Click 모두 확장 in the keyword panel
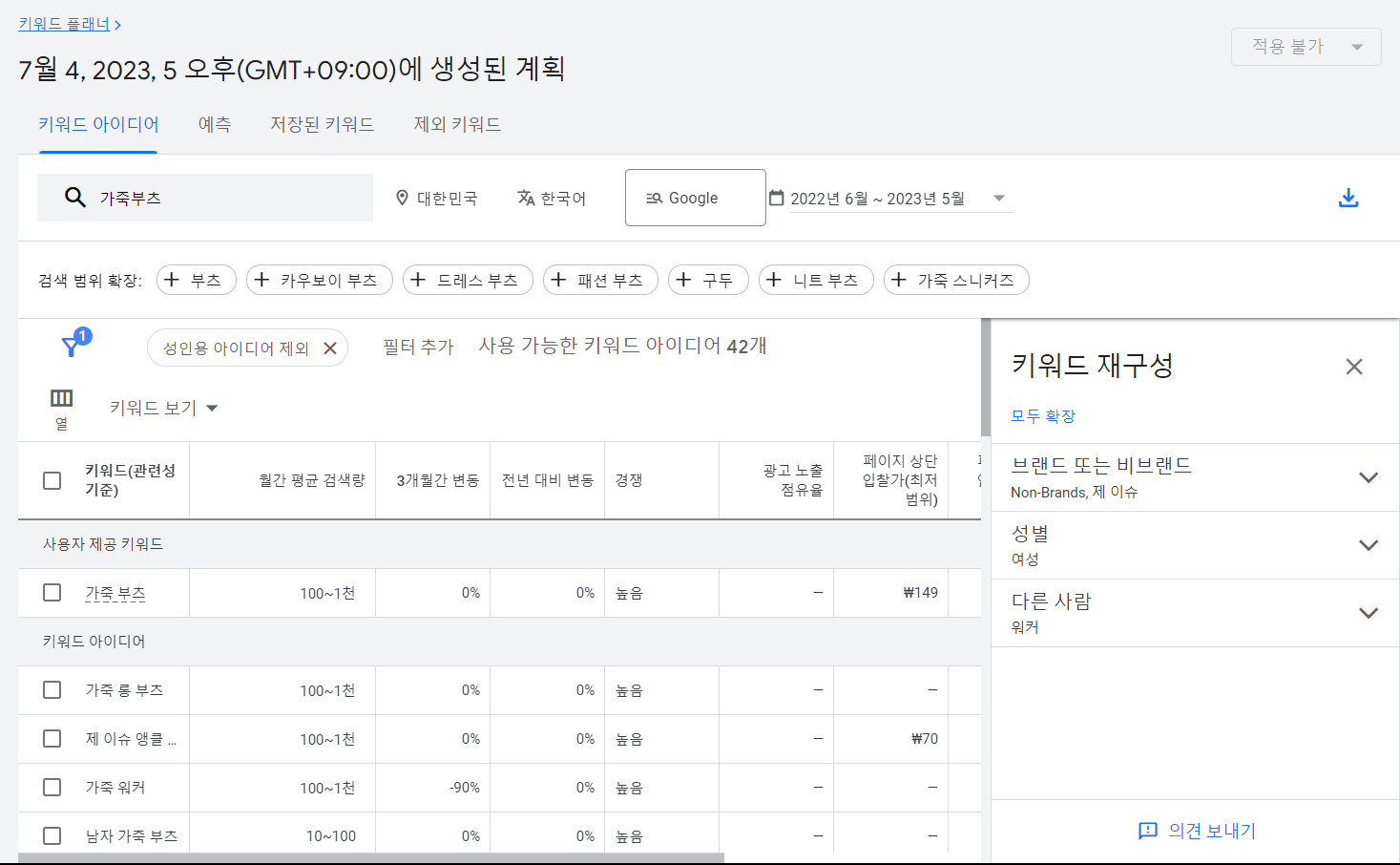1400x865 pixels. click(x=1042, y=415)
